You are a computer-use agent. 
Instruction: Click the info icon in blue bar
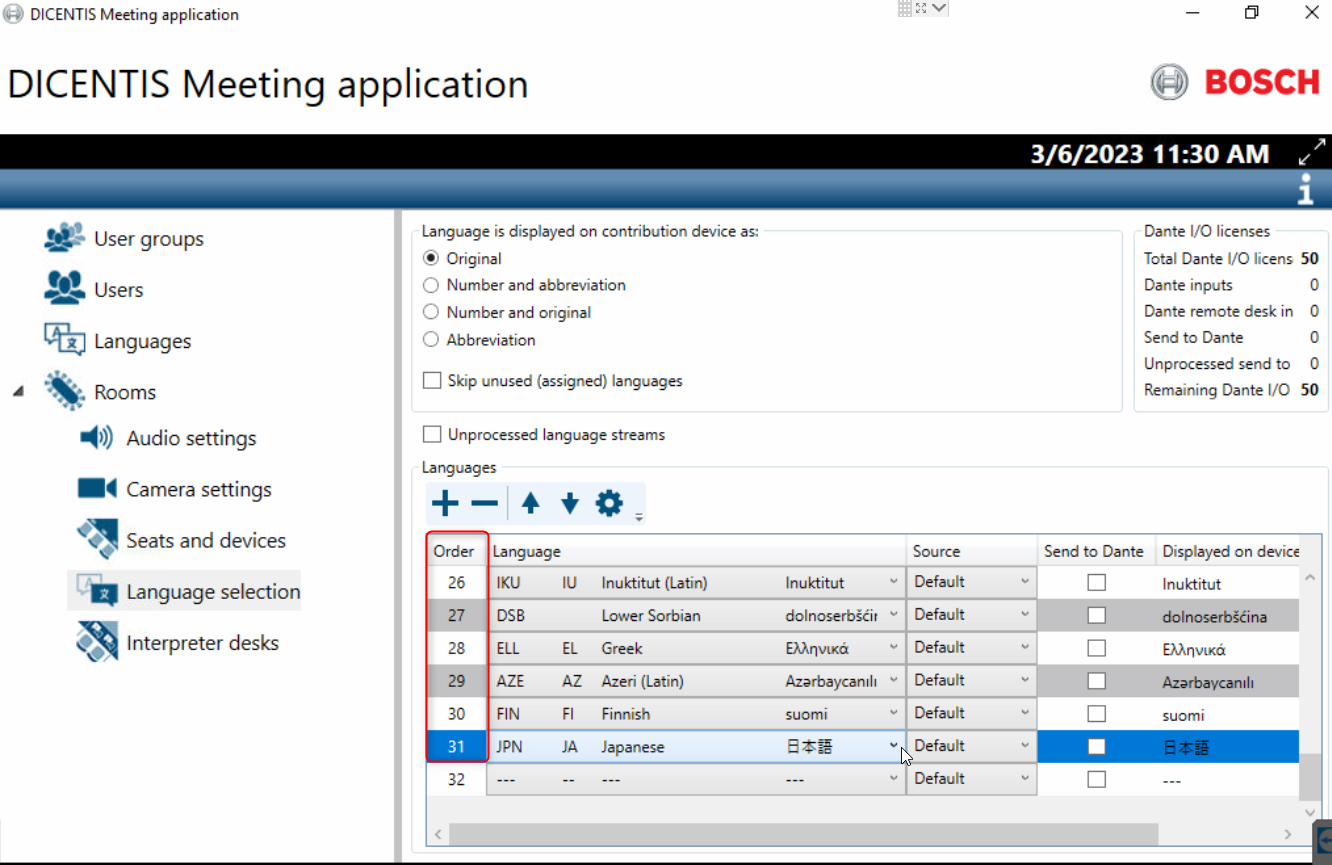point(1305,189)
